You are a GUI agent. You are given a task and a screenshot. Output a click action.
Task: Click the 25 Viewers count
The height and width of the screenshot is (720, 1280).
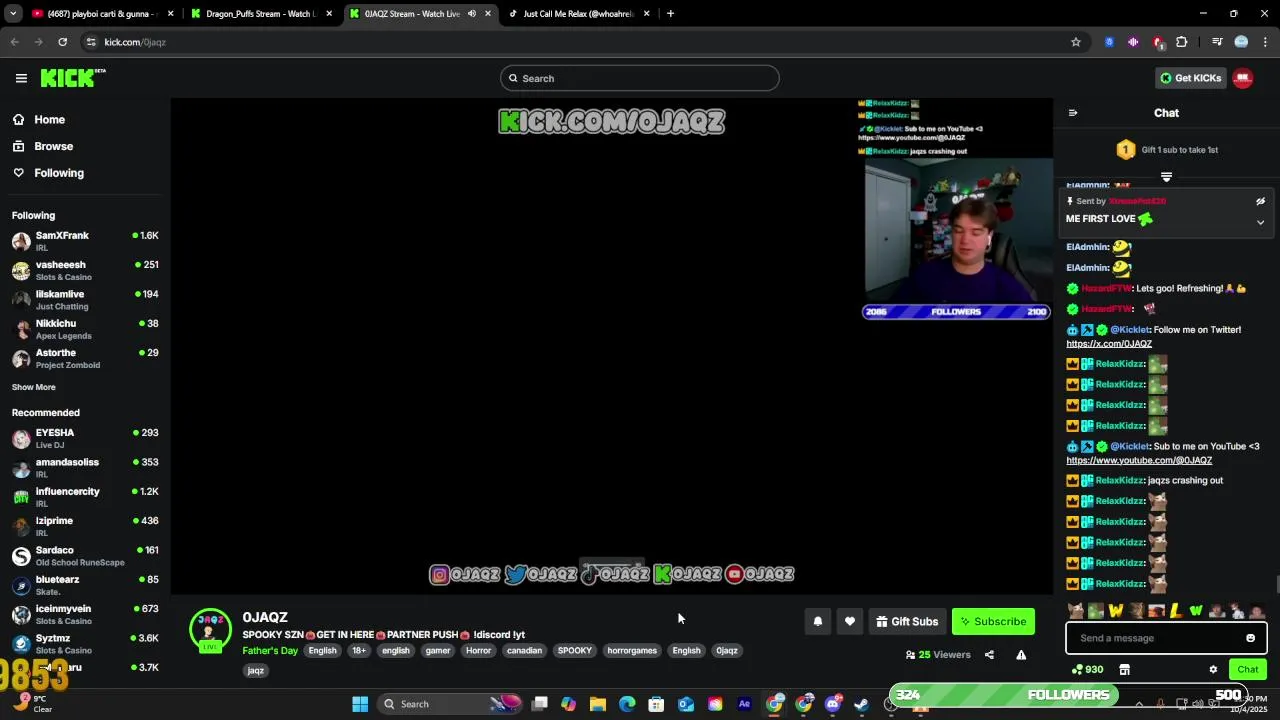tap(938, 655)
